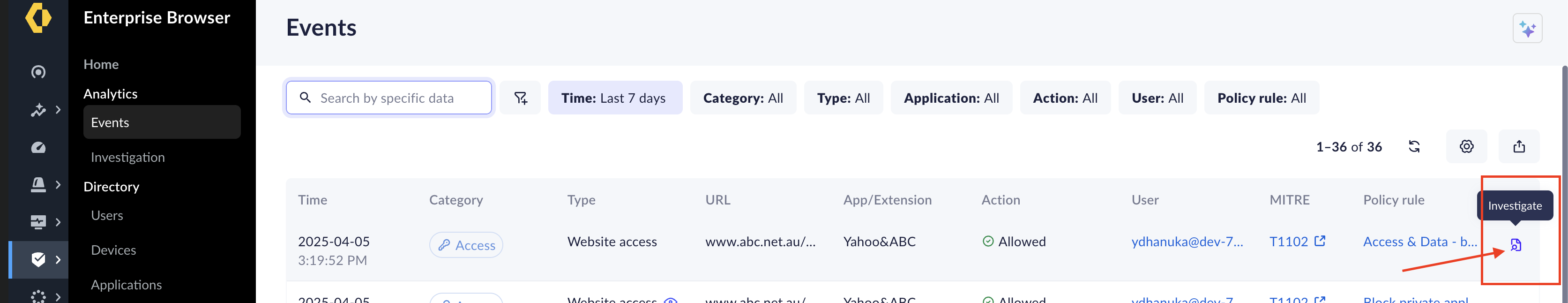
Task: Open Devices under Directory
Action: pos(113,250)
